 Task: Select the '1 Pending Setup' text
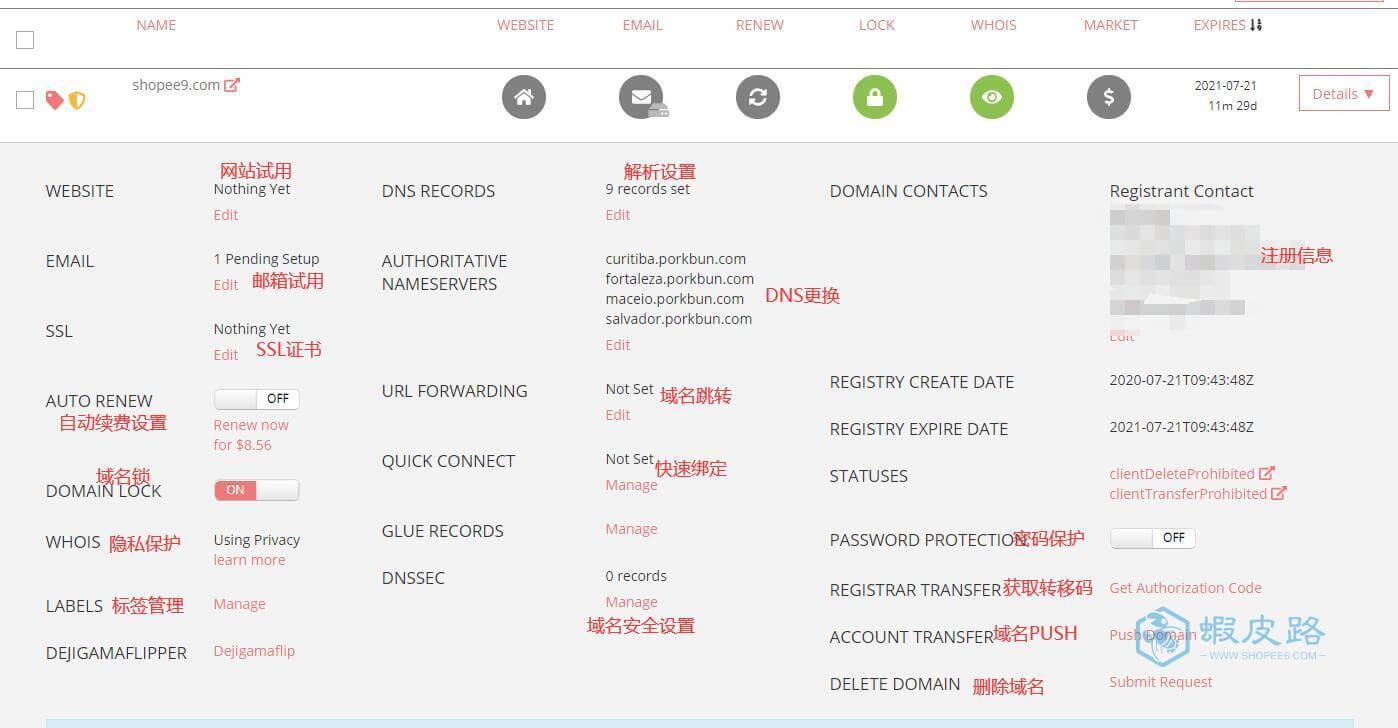(266, 259)
